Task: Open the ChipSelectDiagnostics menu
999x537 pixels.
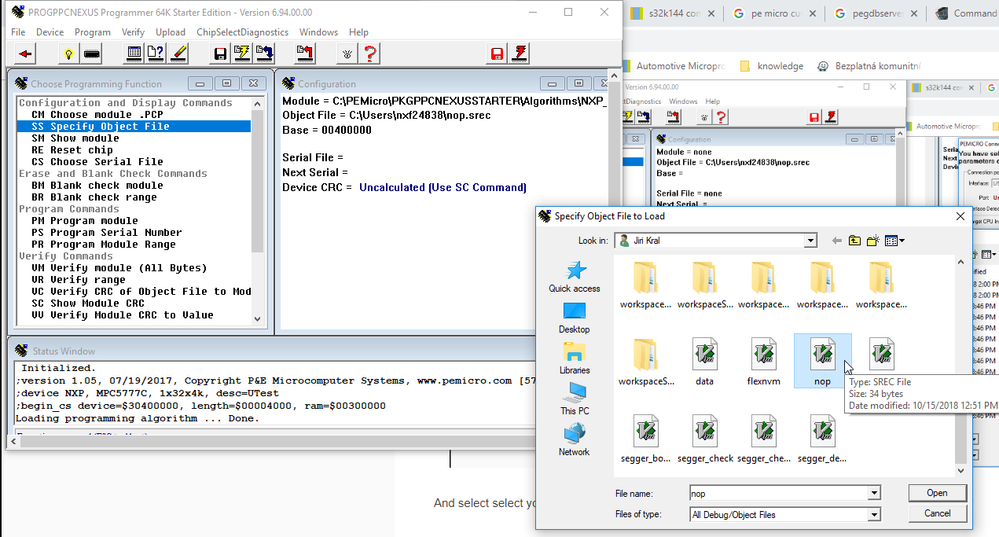Action: pos(242,32)
